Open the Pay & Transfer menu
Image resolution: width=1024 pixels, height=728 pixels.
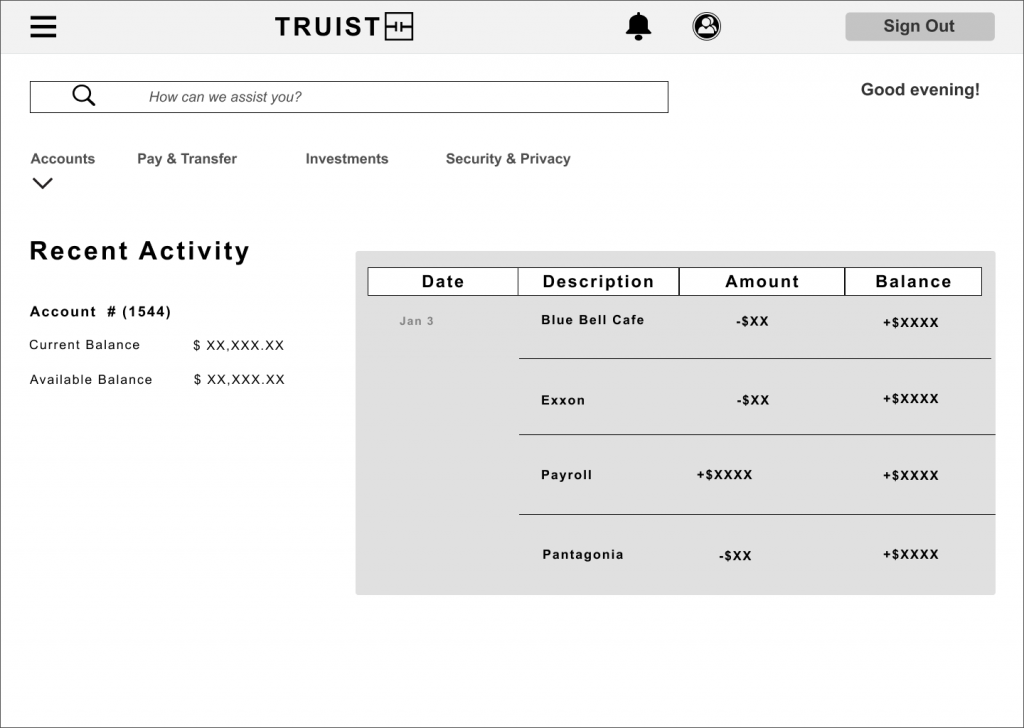[187, 159]
